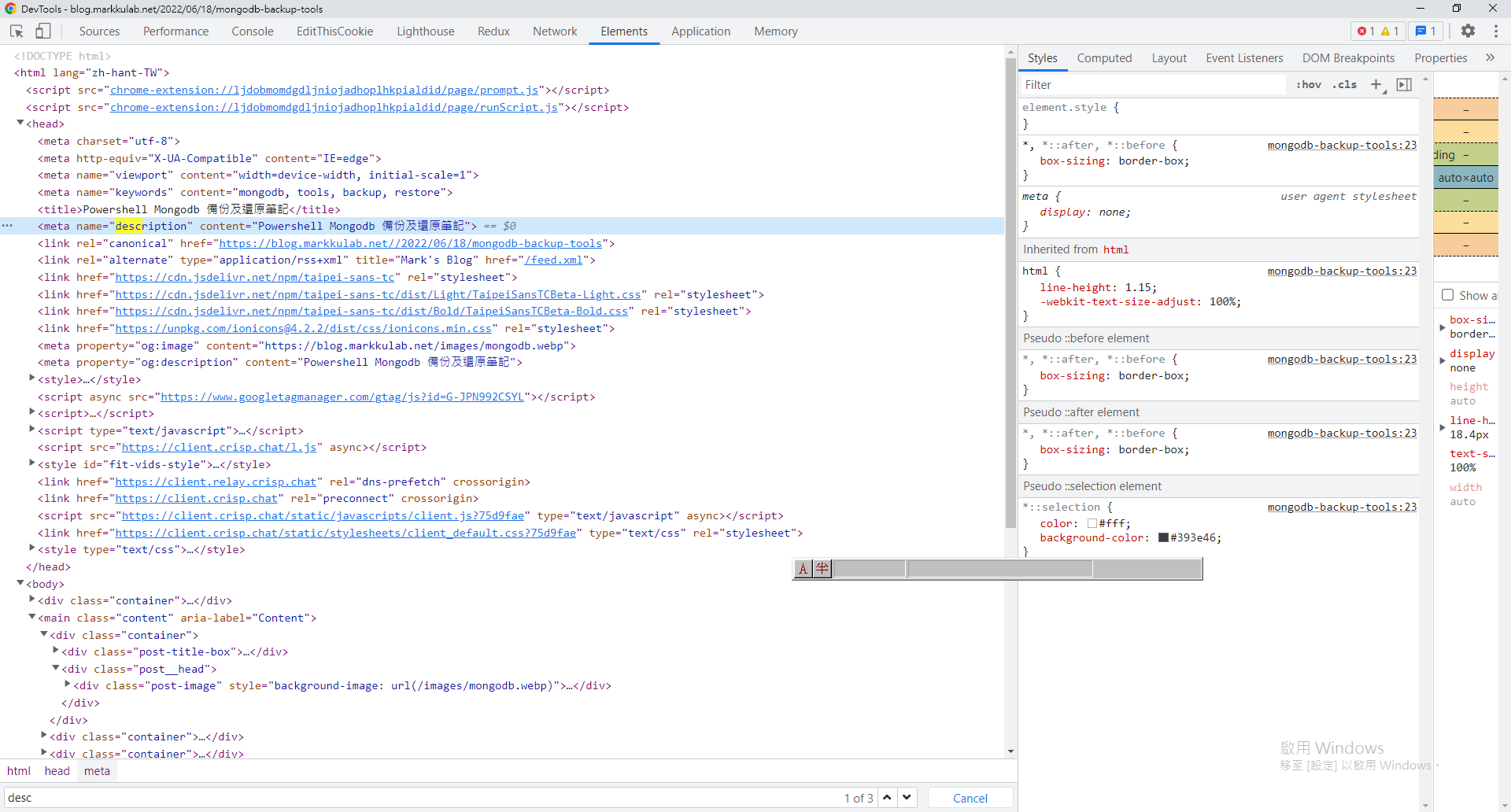Enable the Show all checkbox

[1447, 295]
